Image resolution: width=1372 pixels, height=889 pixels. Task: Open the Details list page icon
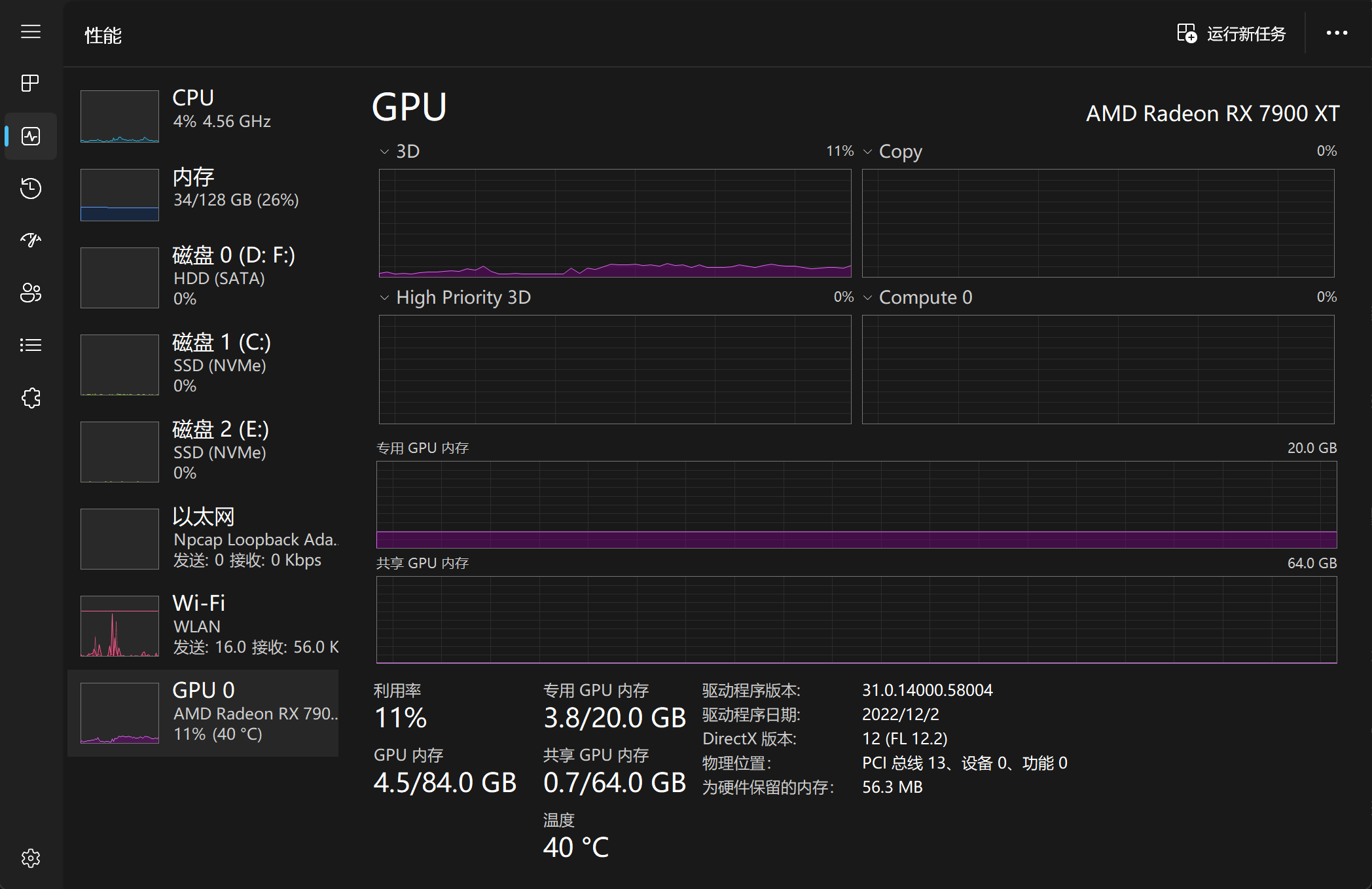click(x=31, y=345)
